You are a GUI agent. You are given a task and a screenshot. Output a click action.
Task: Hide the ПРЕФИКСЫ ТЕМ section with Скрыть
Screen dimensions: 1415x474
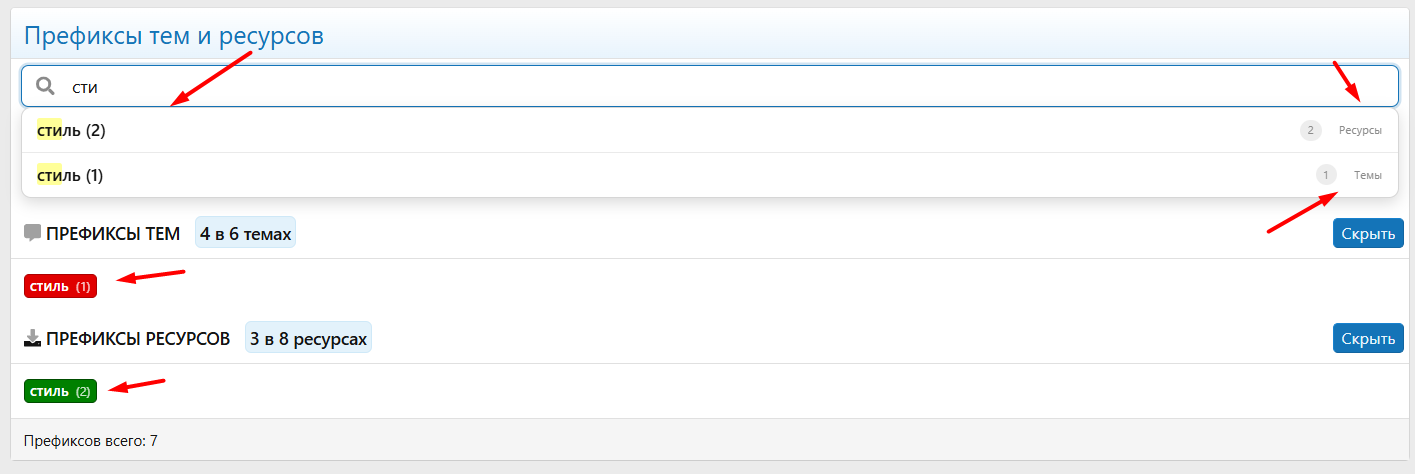[x=1367, y=234]
